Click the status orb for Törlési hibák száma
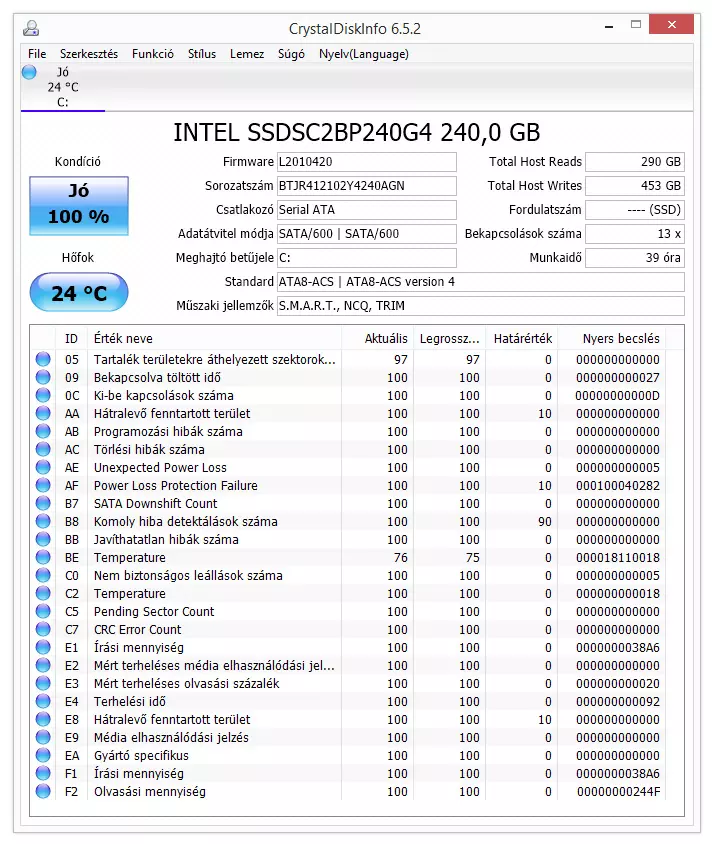Screen dimensions: 712x844 (x=43, y=449)
